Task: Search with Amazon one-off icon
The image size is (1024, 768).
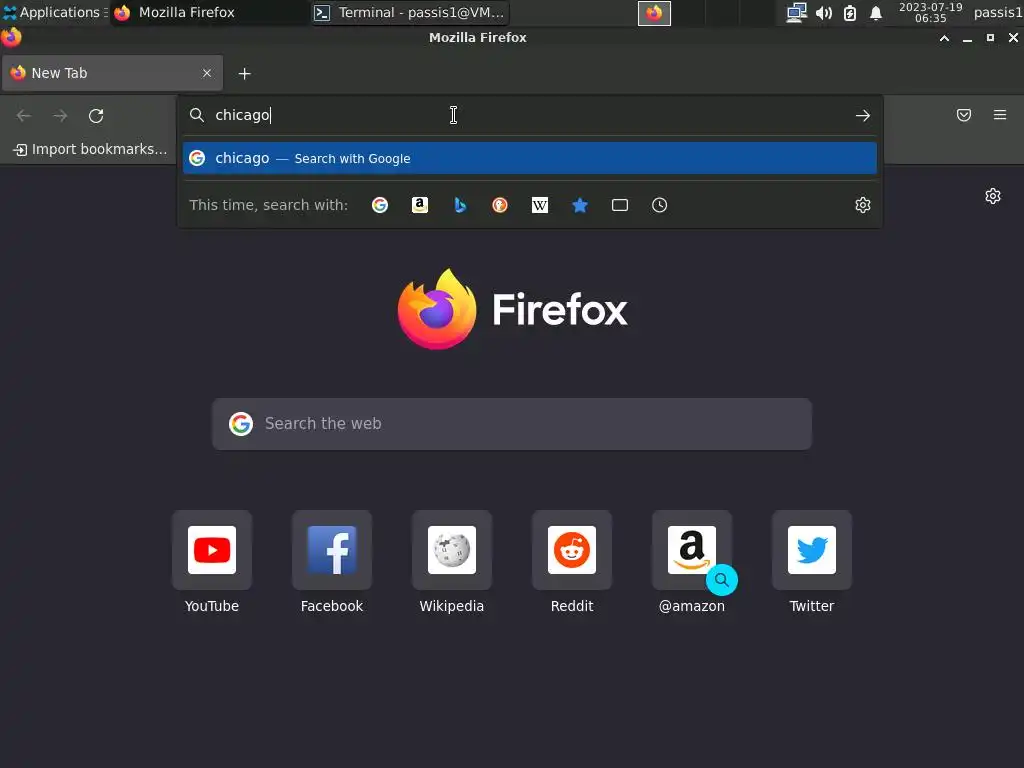Action: [420, 205]
